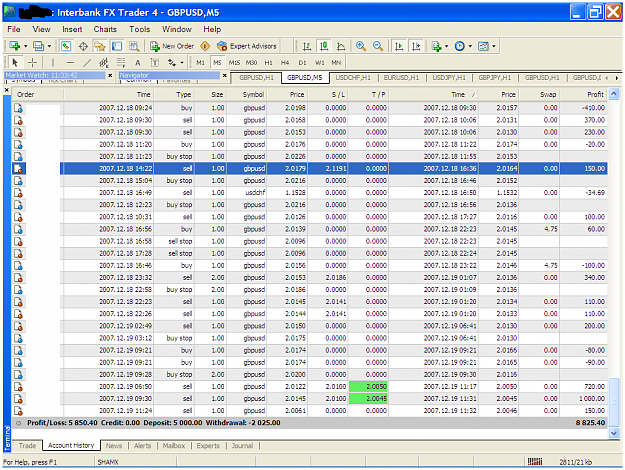Show next chart tabs with right arrow
The image size is (625, 470).
617,78
